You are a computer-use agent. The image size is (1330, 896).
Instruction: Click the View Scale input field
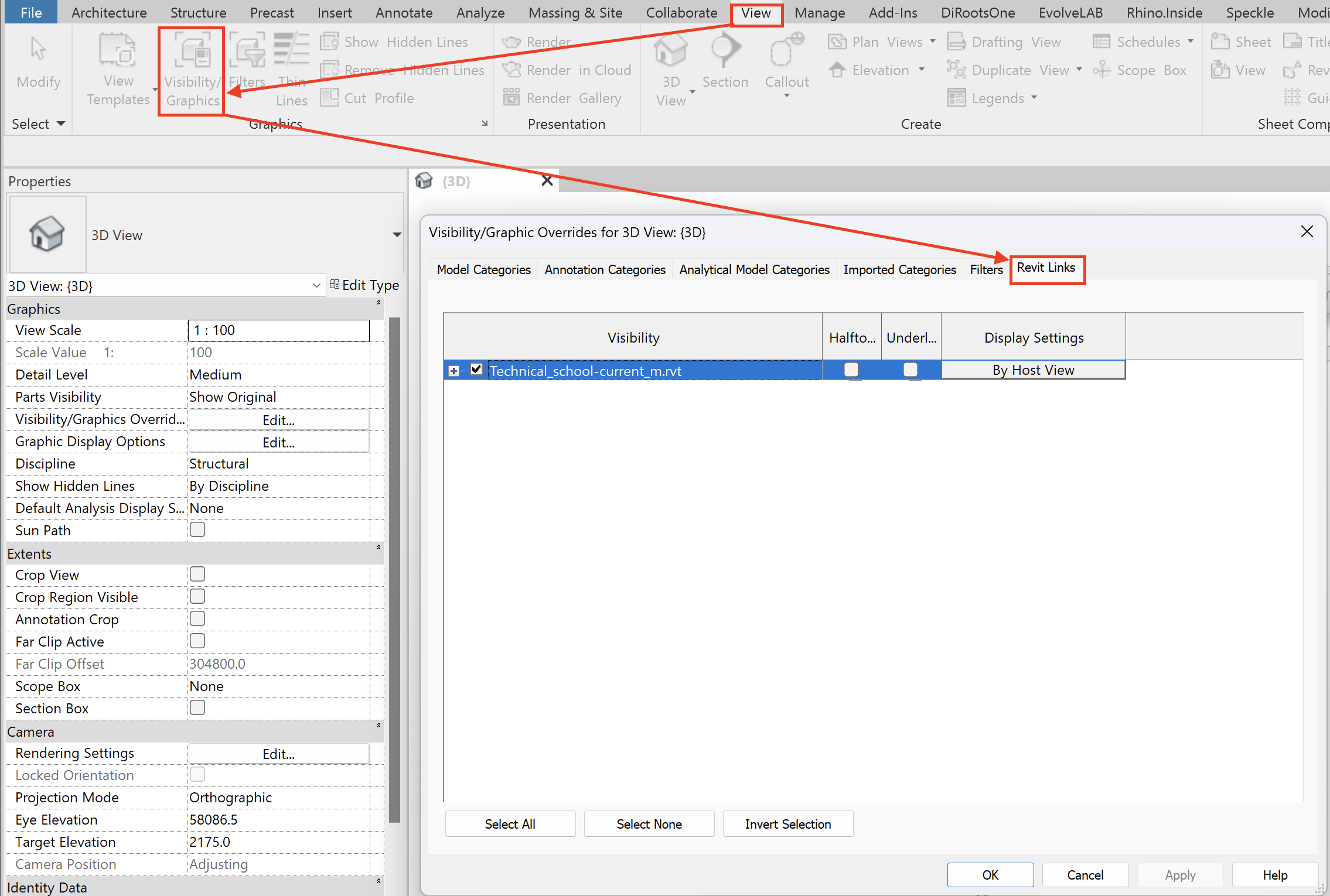click(x=278, y=330)
